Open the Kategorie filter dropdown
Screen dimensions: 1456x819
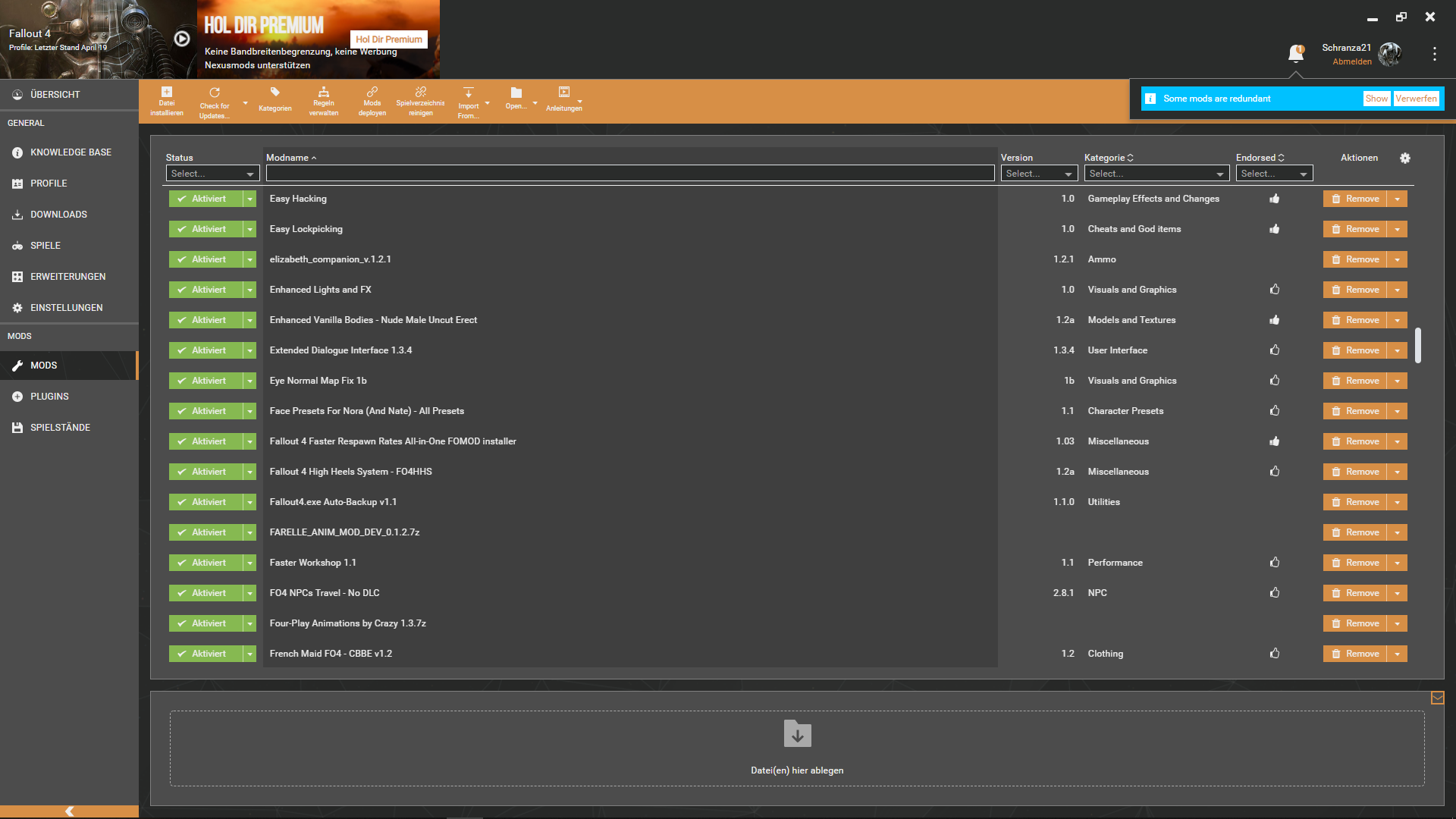point(1156,174)
